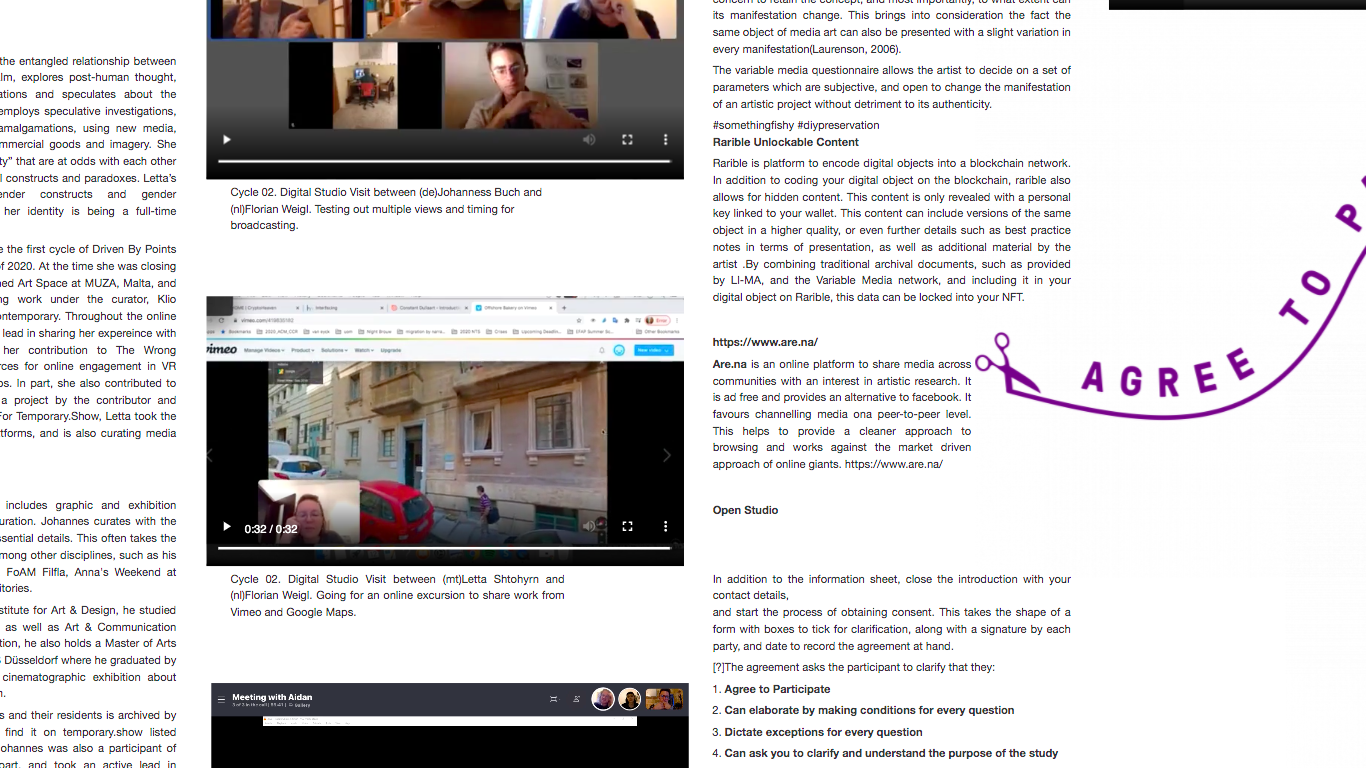Expand the Product dropdown in Vimeo header
The height and width of the screenshot is (768, 1366).
tap(303, 350)
